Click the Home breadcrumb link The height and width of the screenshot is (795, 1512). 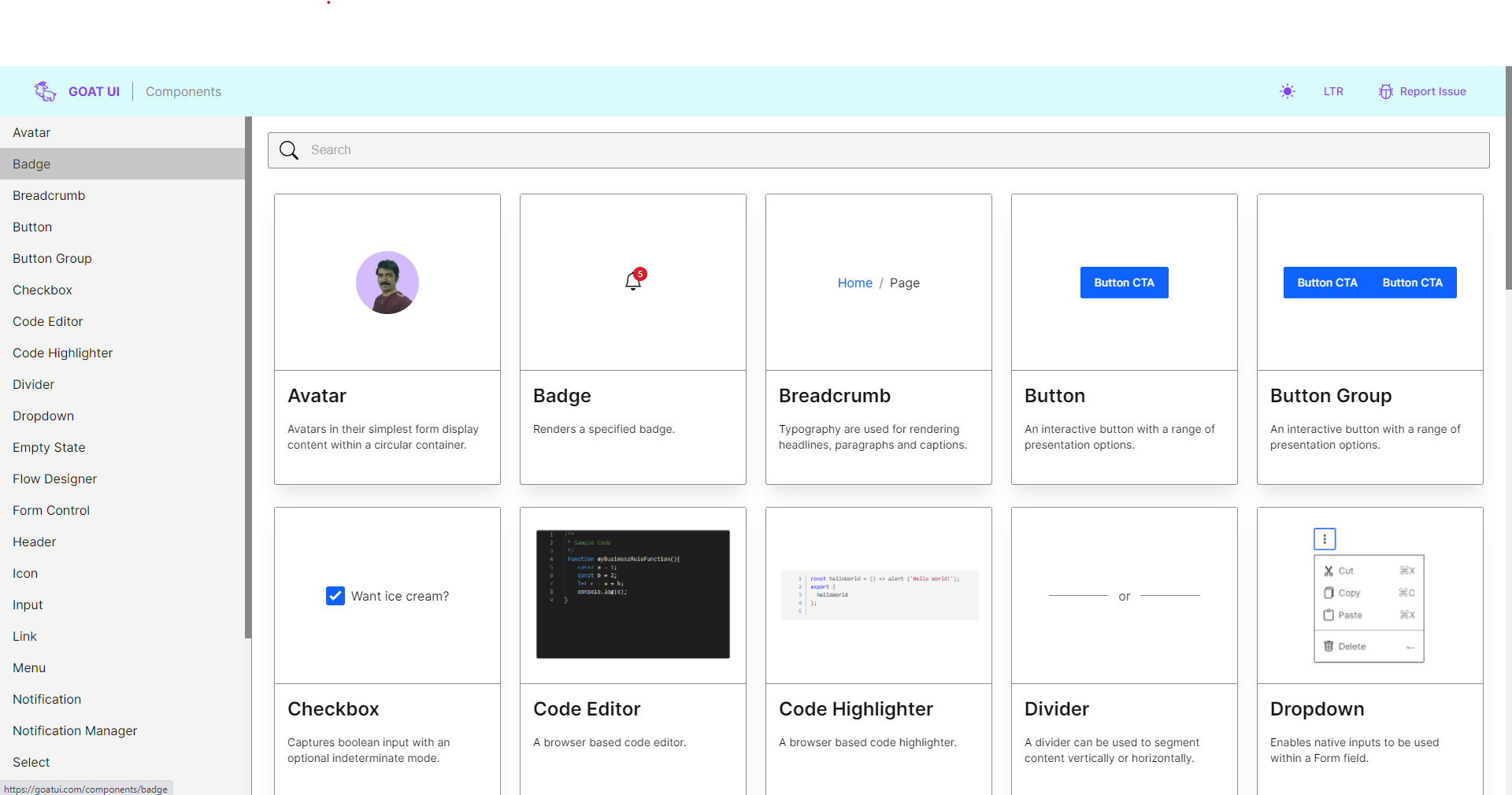(854, 283)
